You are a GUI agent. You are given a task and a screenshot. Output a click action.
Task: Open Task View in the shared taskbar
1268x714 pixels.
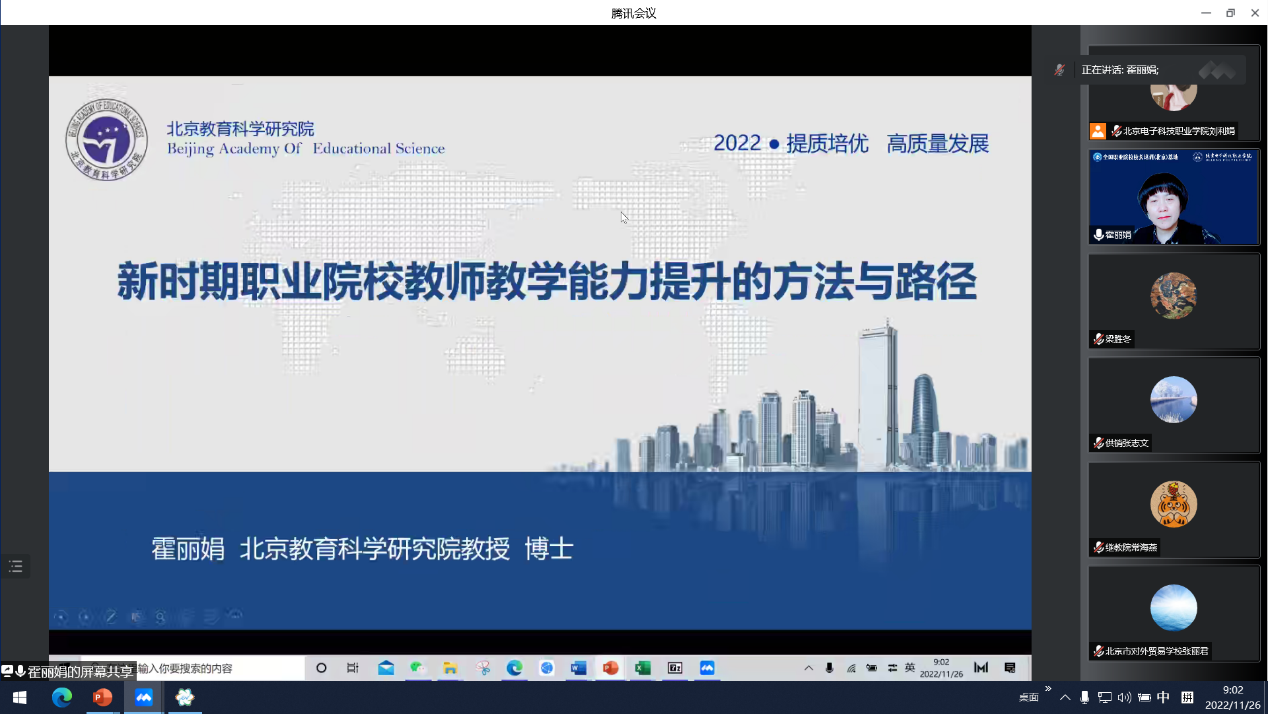click(x=352, y=668)
